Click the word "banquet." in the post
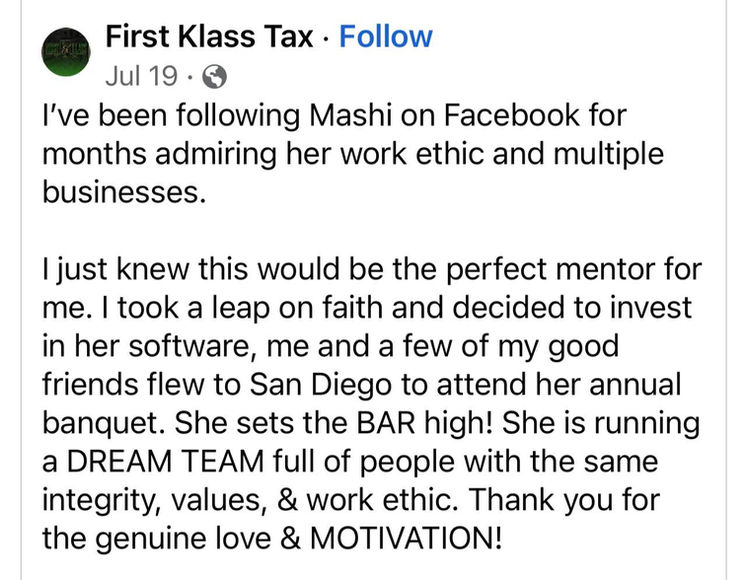The height and width of the screenshot is (580, 747). (x=98, y=423)
